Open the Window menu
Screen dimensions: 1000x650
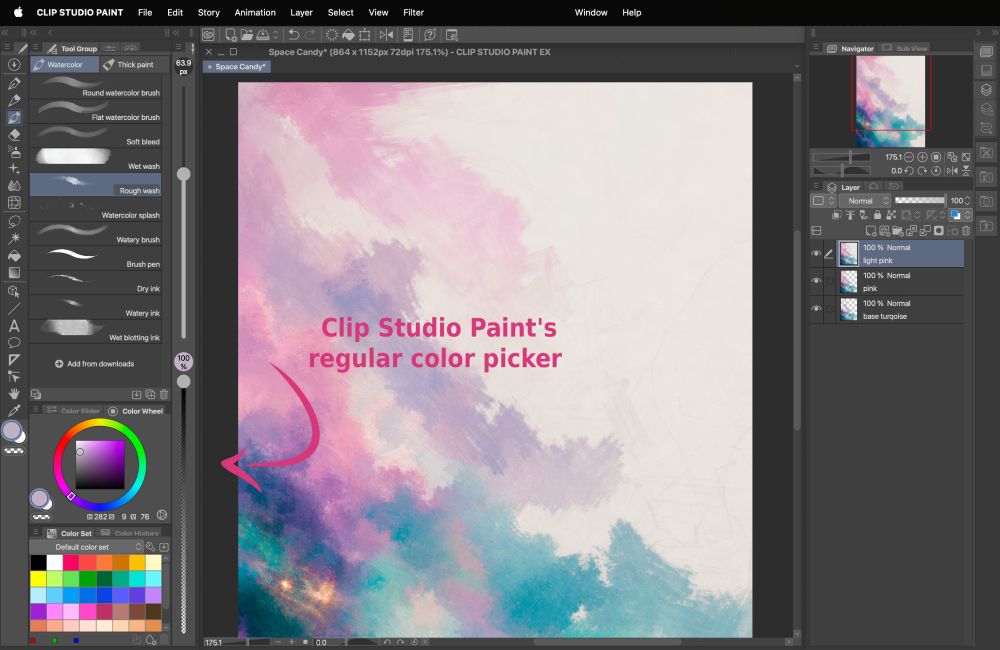coord(591,12)
